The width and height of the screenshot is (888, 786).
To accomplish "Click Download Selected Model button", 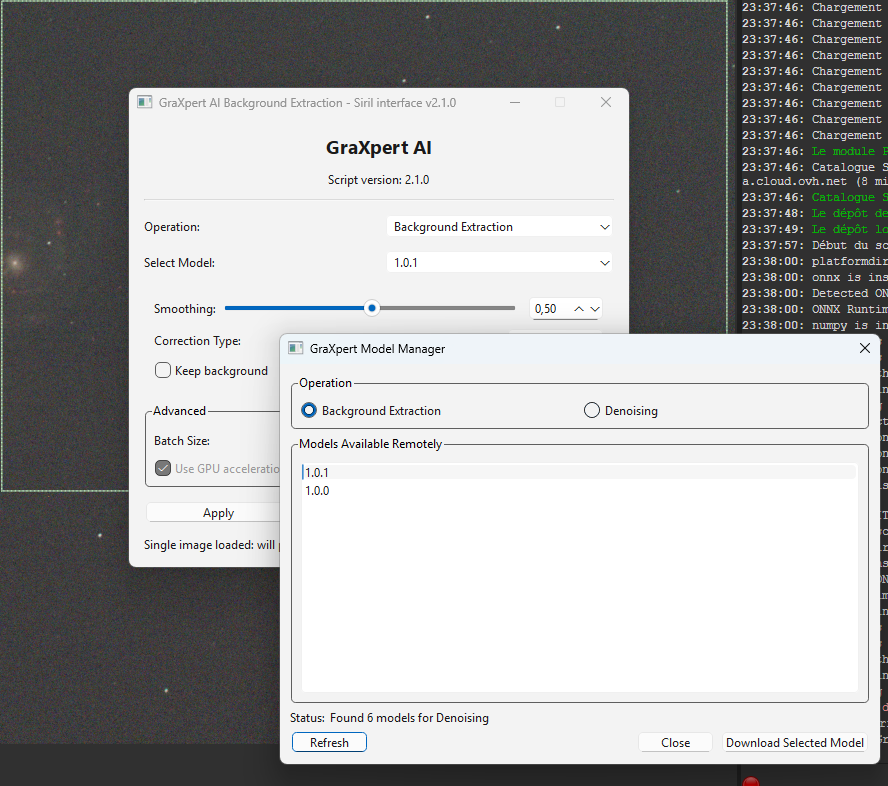I will [x=795, y=742].
